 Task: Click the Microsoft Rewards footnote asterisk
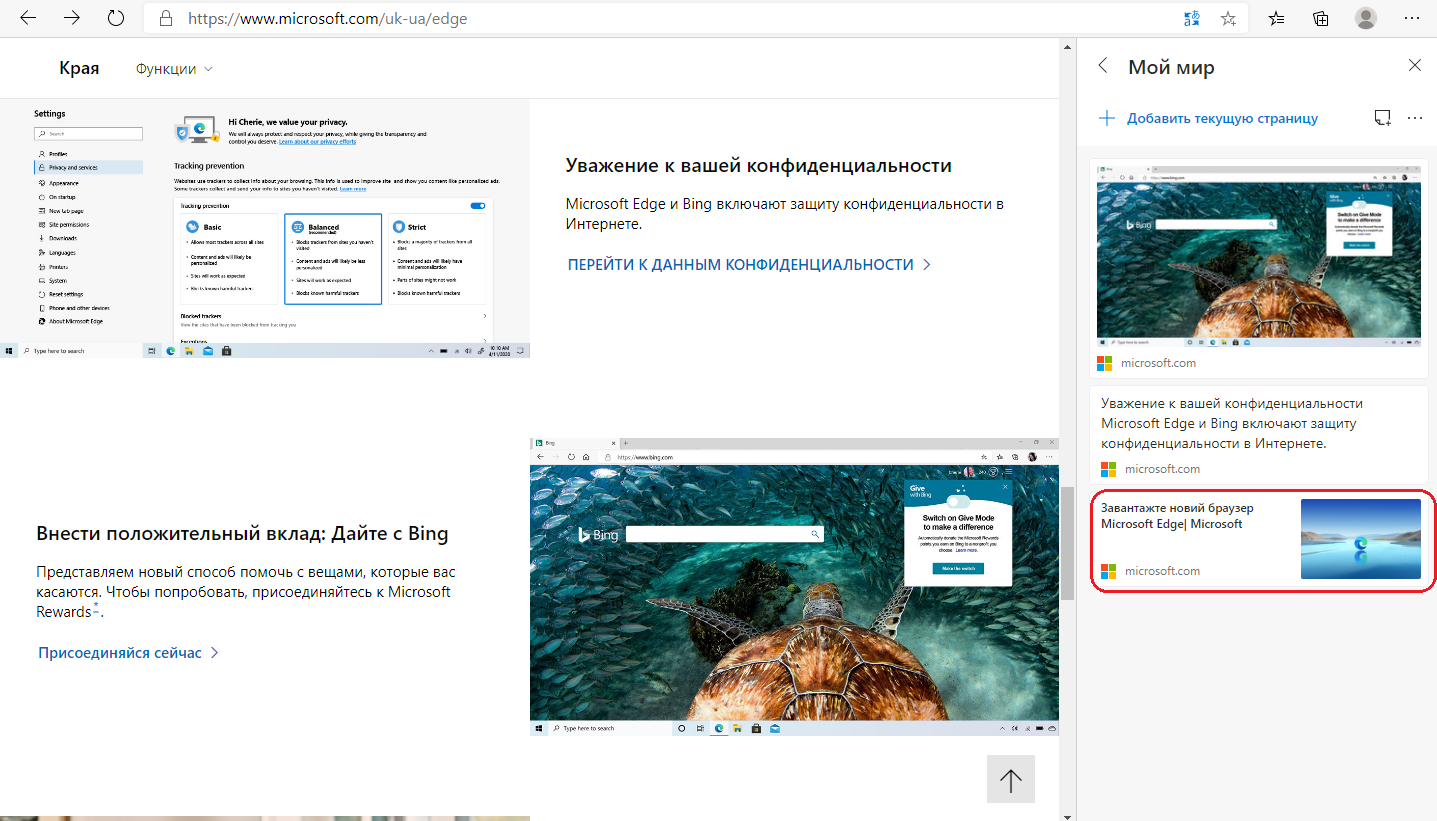tap(96, 606)
